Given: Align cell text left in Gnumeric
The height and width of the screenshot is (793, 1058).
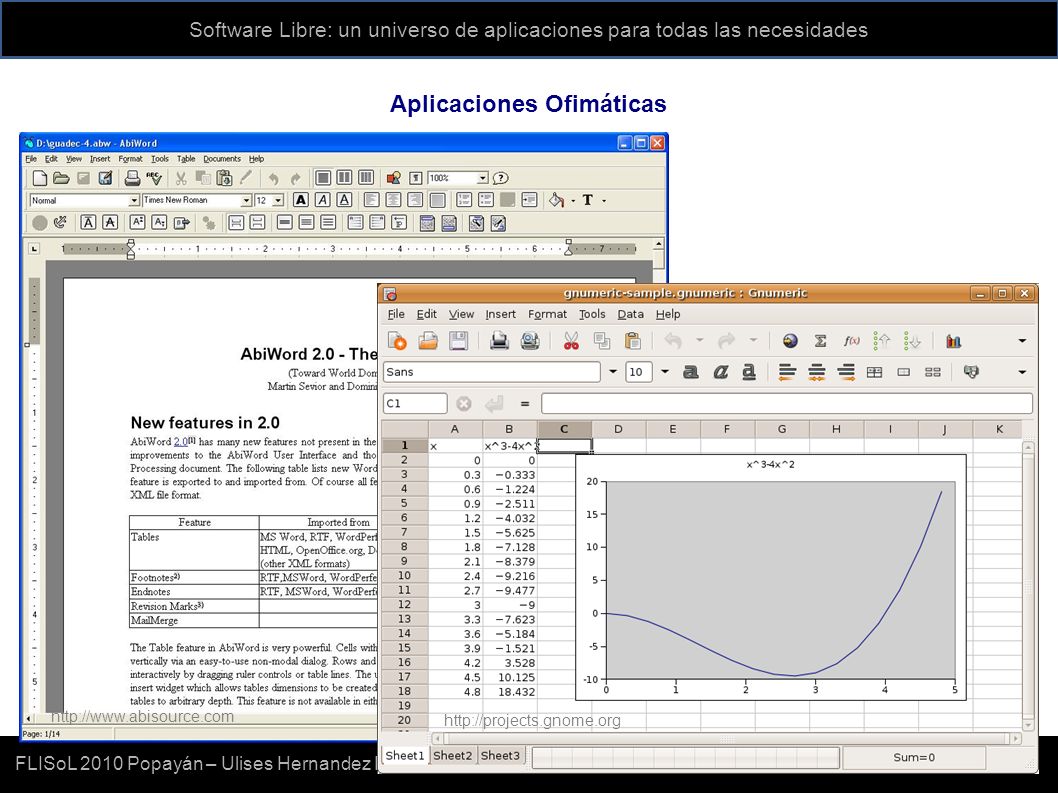Looking at the screenshot, I should 787,372.
